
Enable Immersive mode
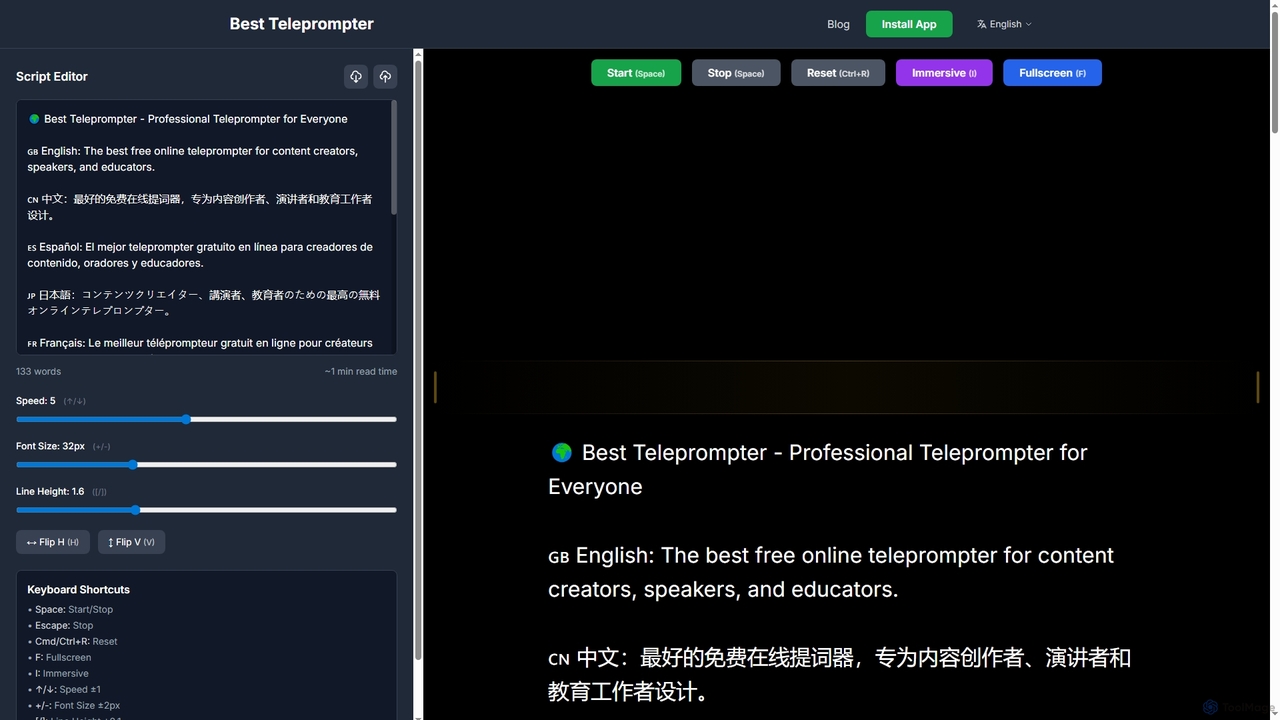click(944, 73)
